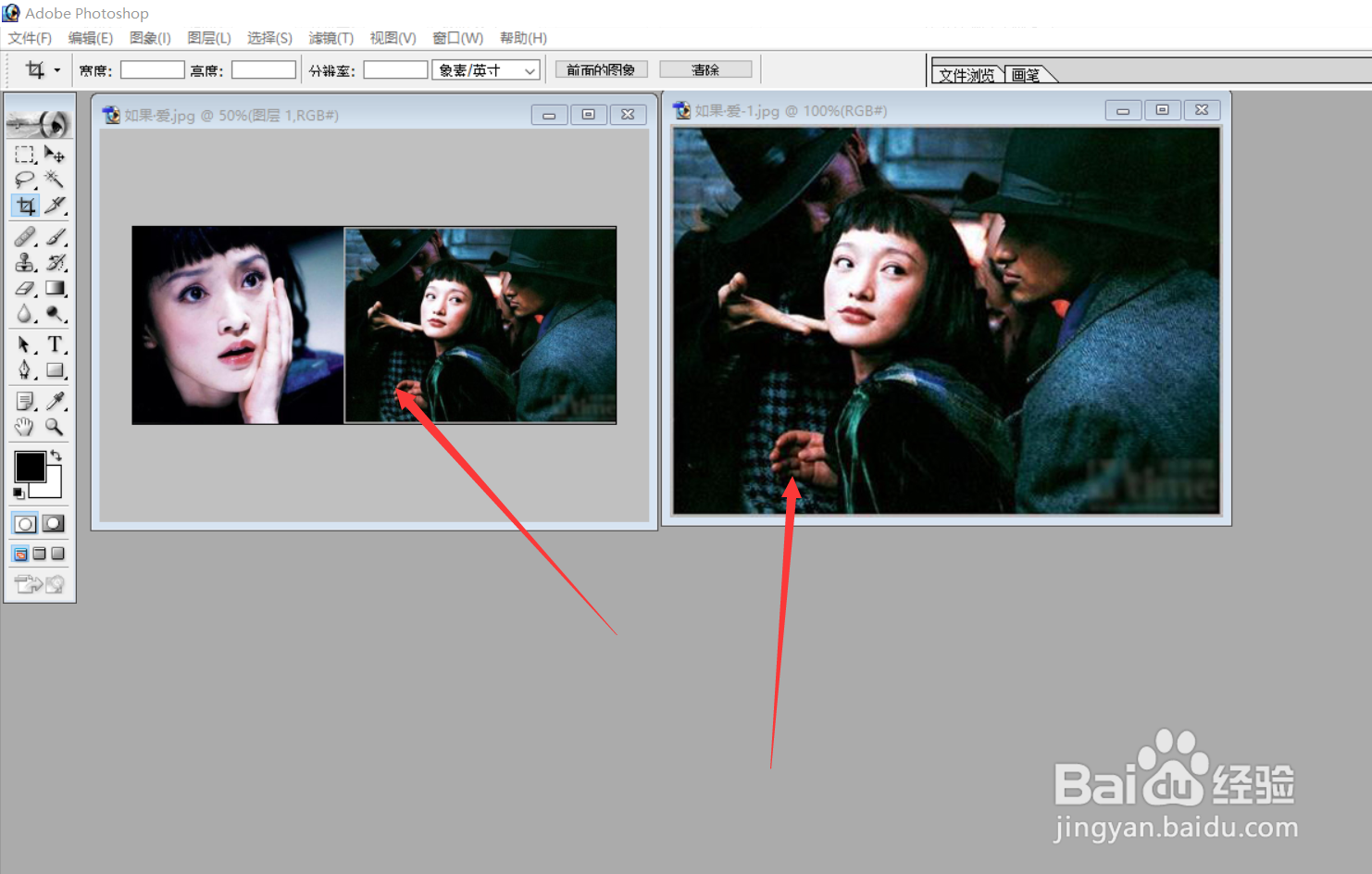The width and height of the screenshot is (1372, 874).
Task: Select the Eraser tool
Action: [x=25, y=289]
